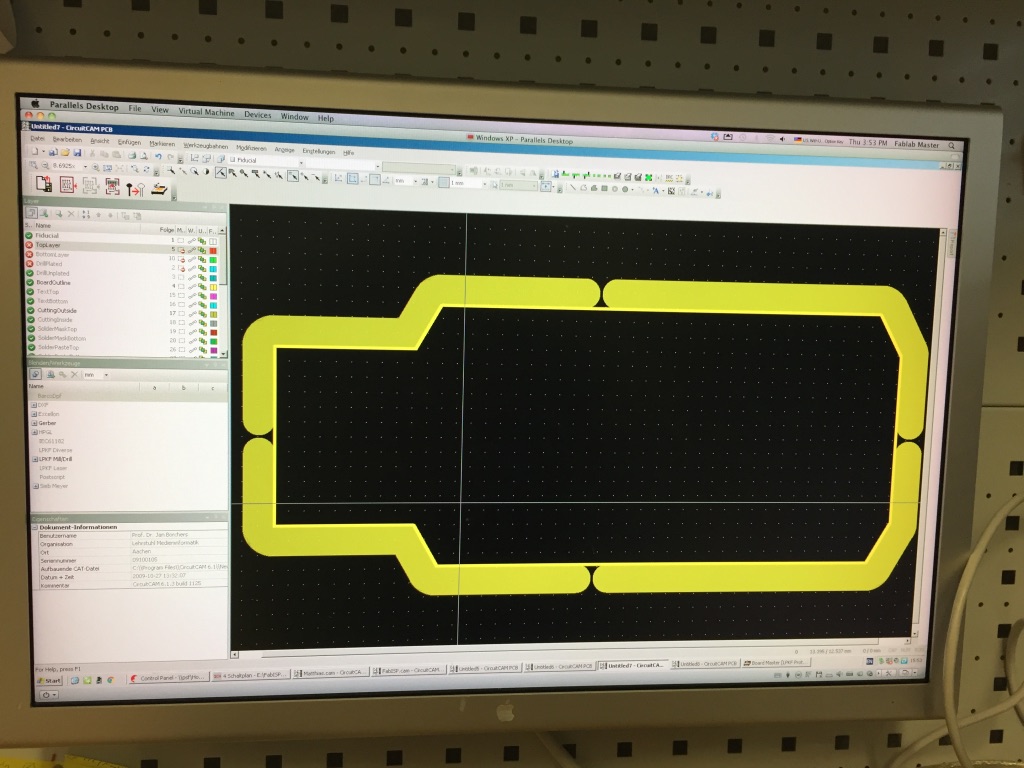
Task: Expand the DXF node in the tools tree
Action: (34, 405)
